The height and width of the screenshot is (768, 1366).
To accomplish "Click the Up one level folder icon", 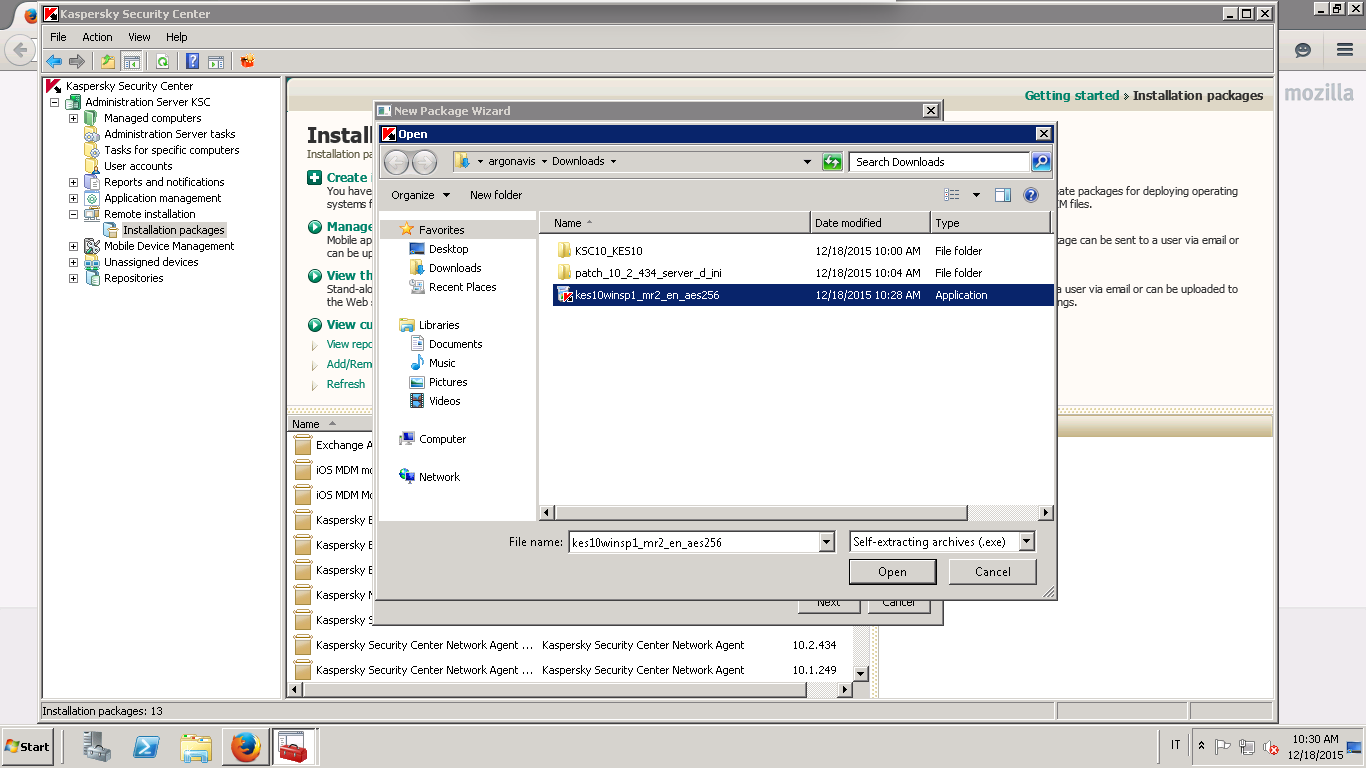I will point(108,61).
